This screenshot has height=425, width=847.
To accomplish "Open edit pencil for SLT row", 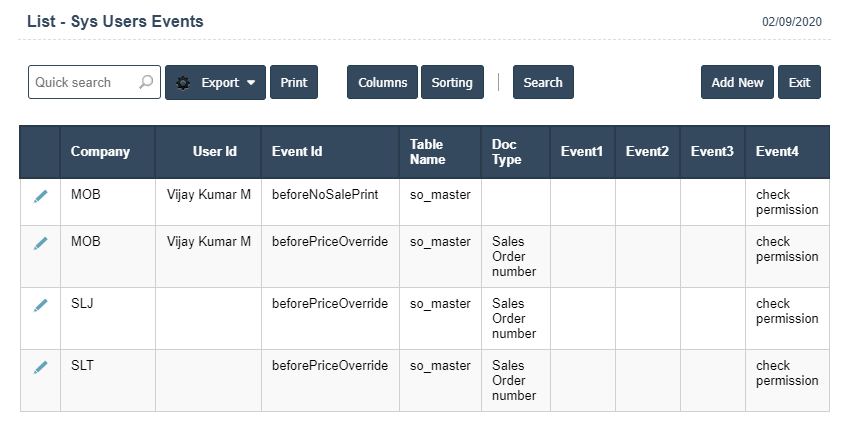I will (x=40, y=367).
